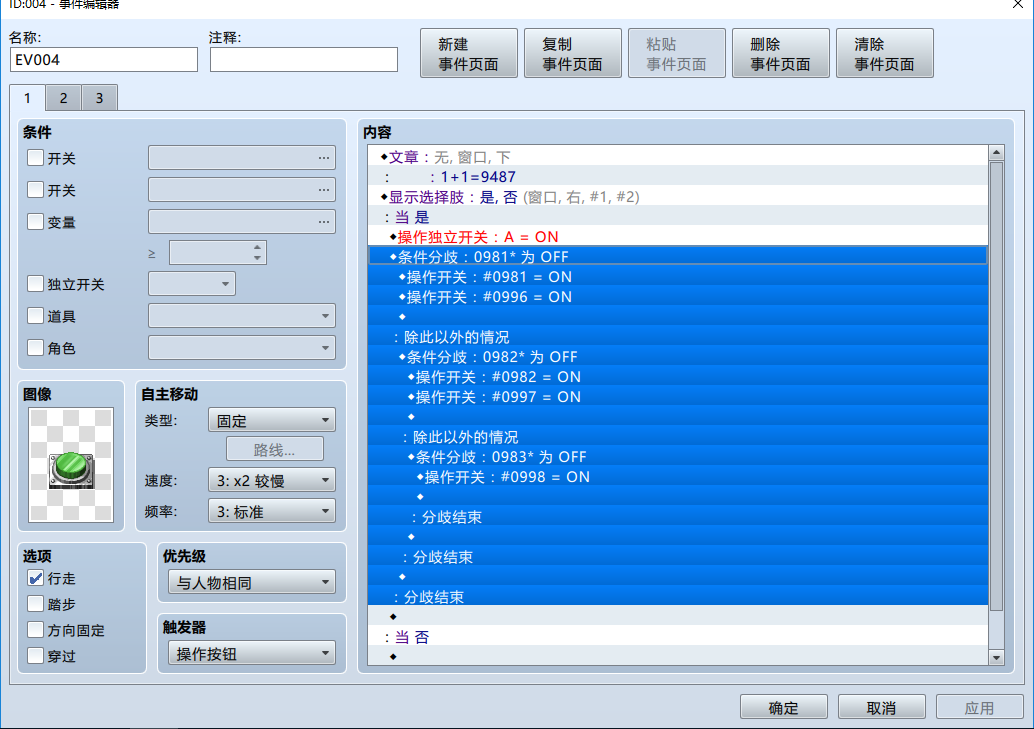
Task: Open the 独立开关 dropdown
Action: click(x=192, y=284)
